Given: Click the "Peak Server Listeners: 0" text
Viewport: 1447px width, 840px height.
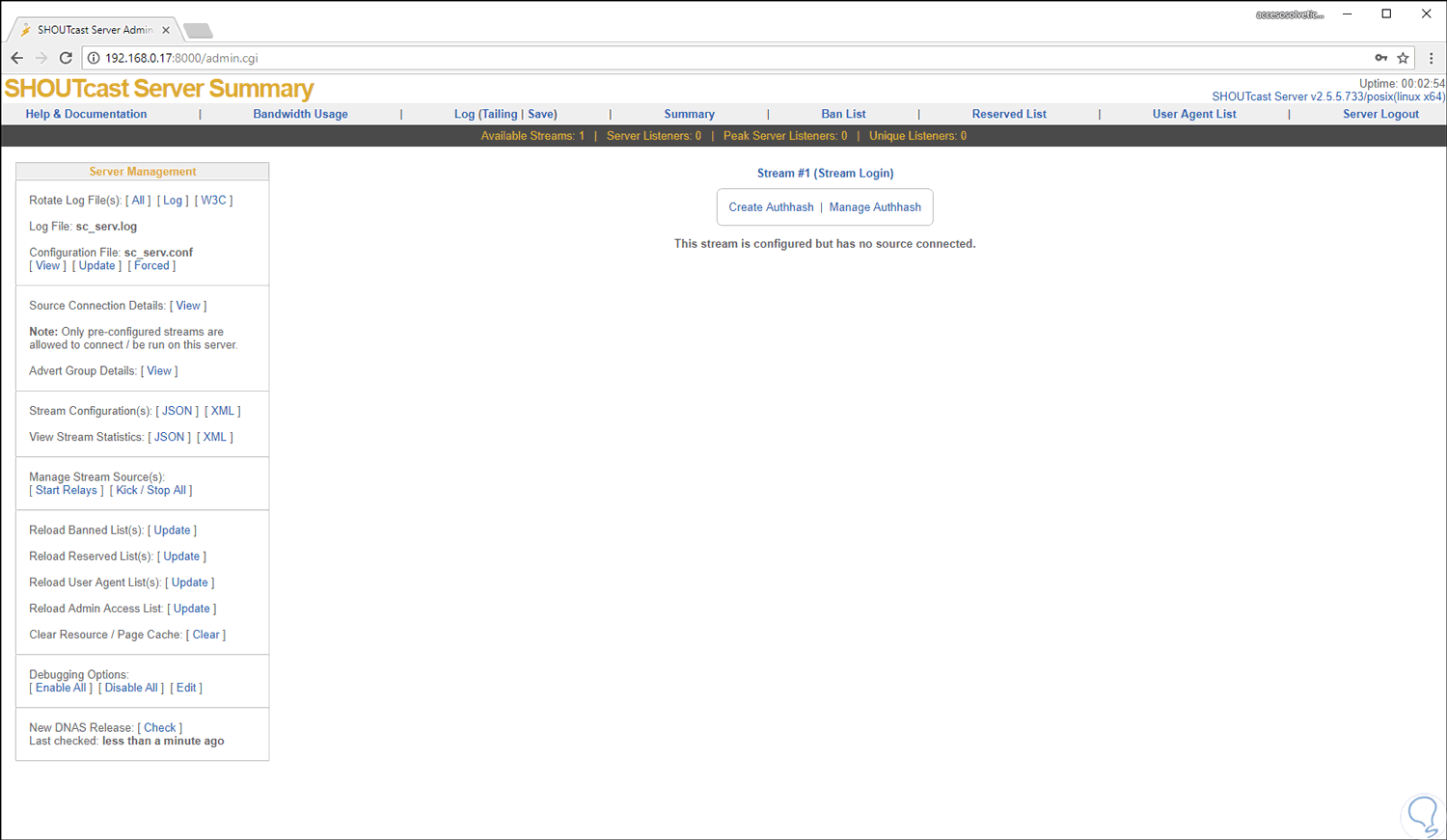Looking at the screenshot, I should (785, 136).
